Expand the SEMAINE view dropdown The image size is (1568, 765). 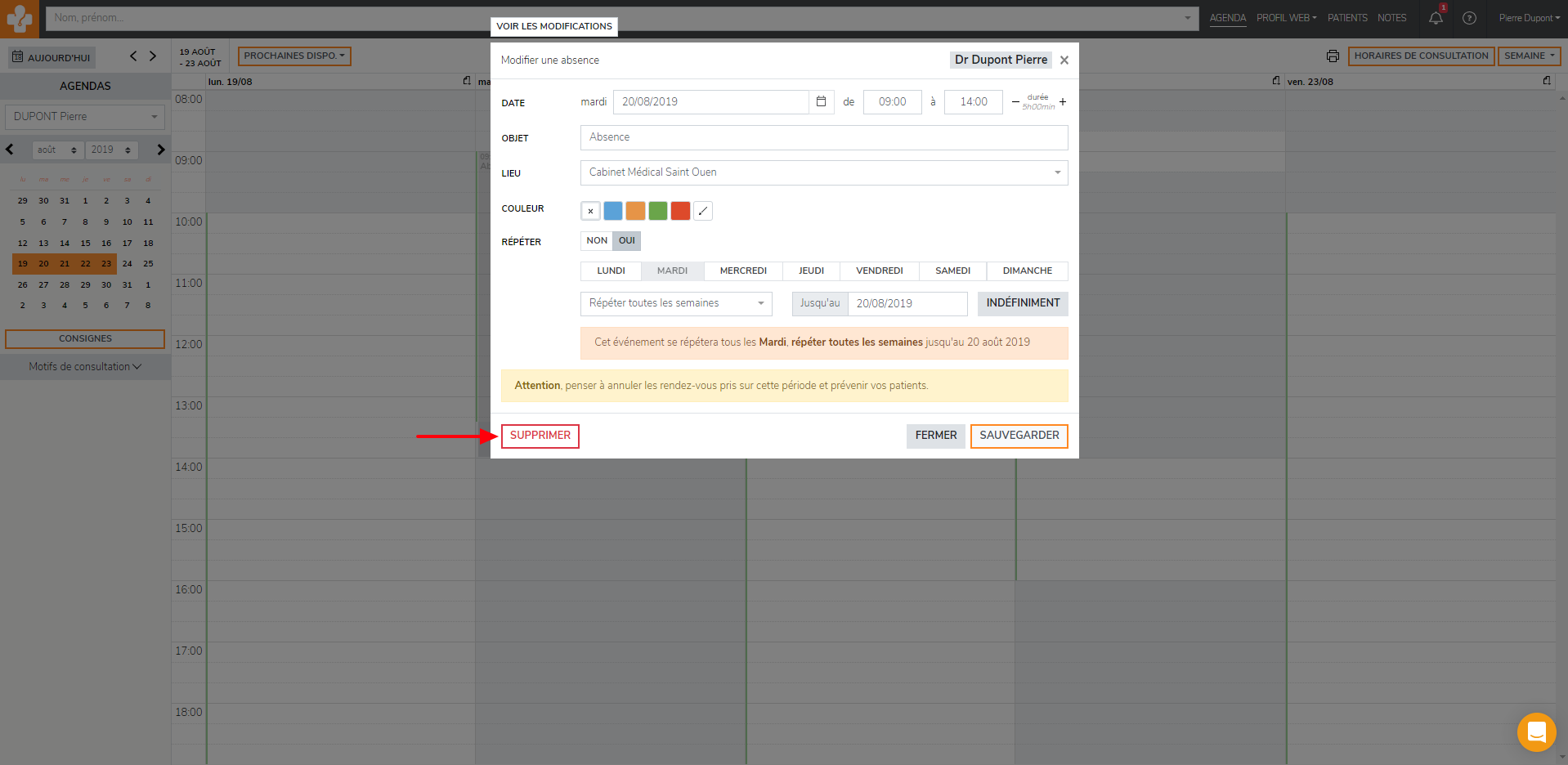click(1529, 56)
